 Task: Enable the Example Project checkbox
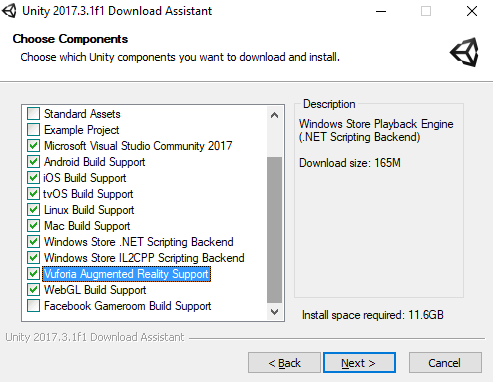tap(33, 130)
